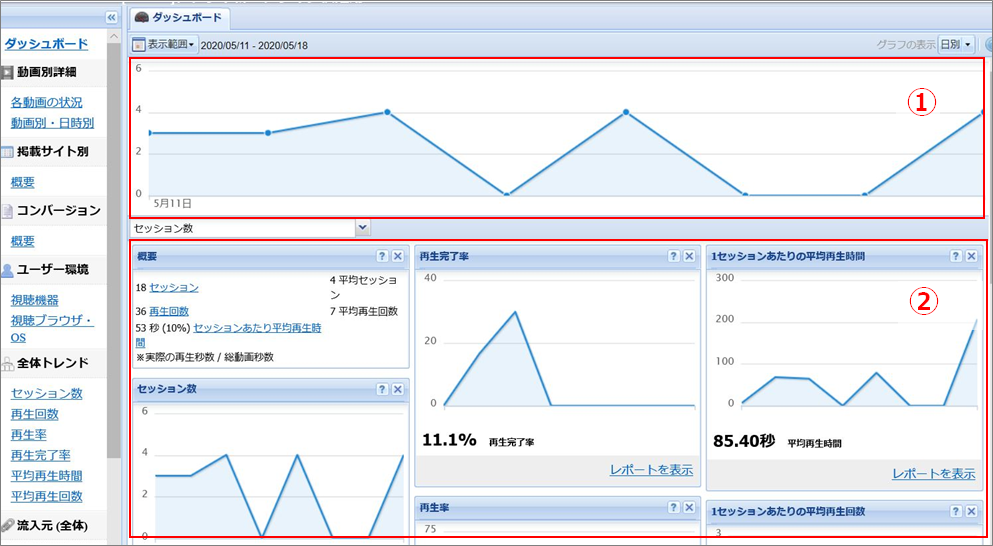Screen dimensions: 993x546
Task: Select the ダッシュボード tab
Action: 179,18
